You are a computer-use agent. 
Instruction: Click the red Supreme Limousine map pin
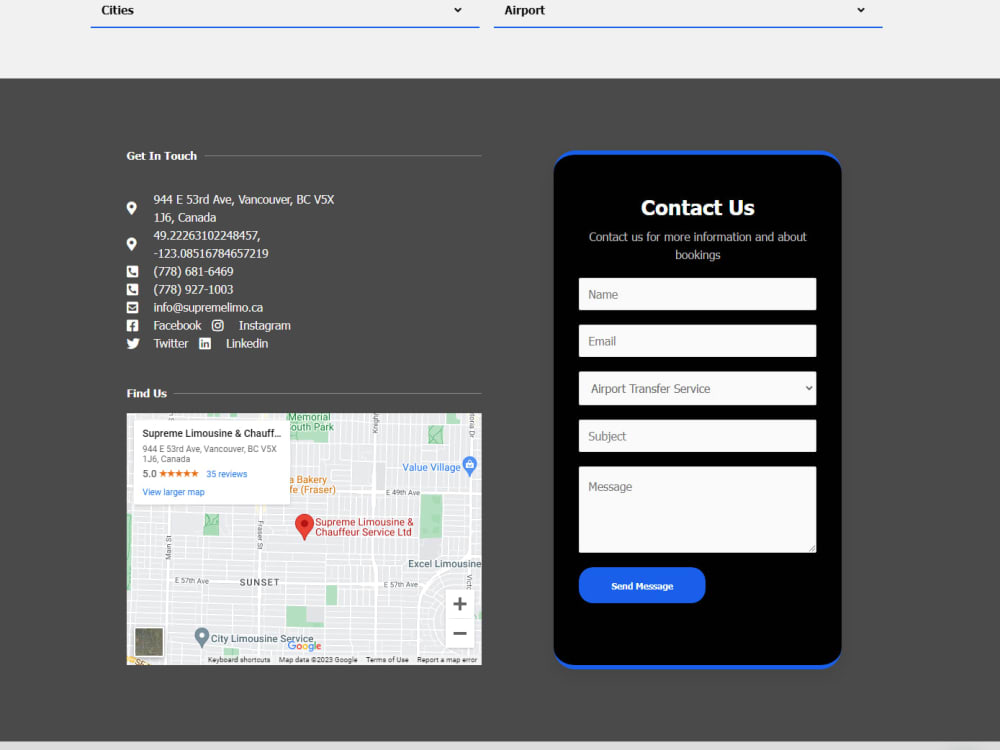click(304, 527)
